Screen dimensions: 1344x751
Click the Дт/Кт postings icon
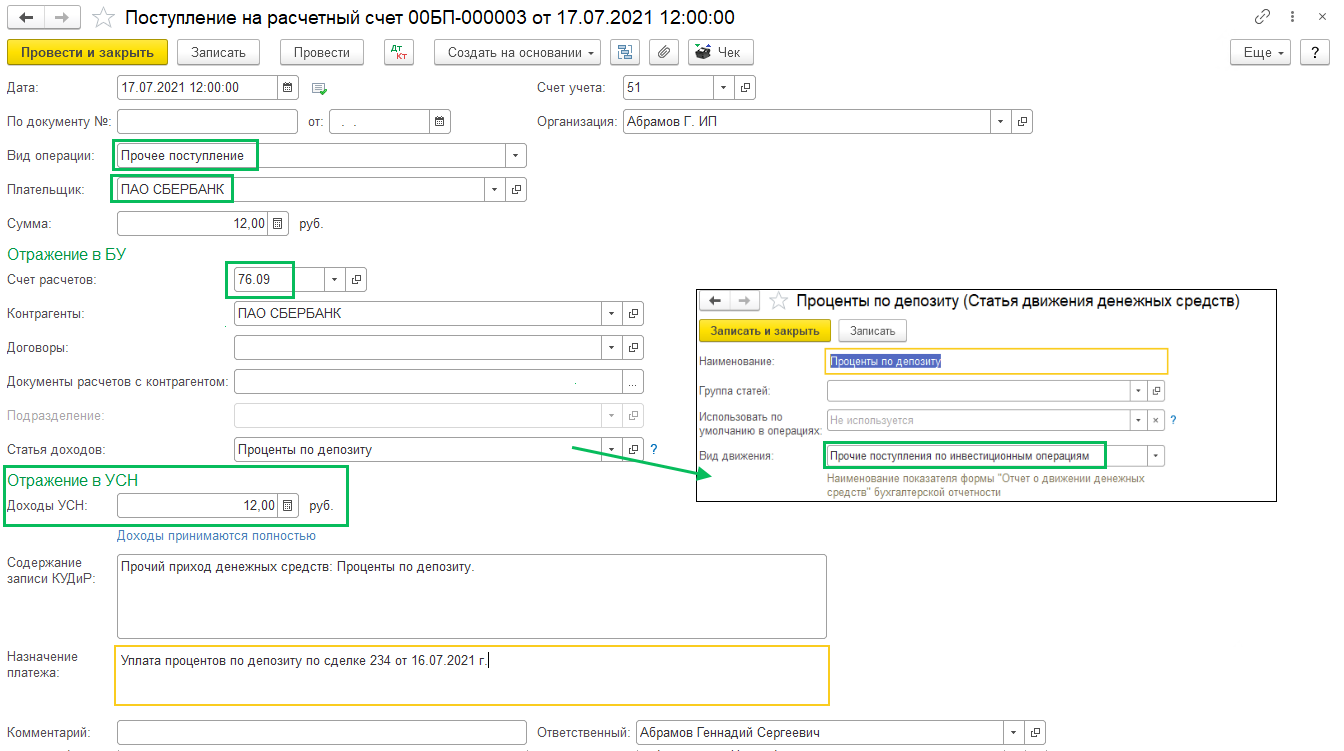pyautogui.click(x=398, y=52)
